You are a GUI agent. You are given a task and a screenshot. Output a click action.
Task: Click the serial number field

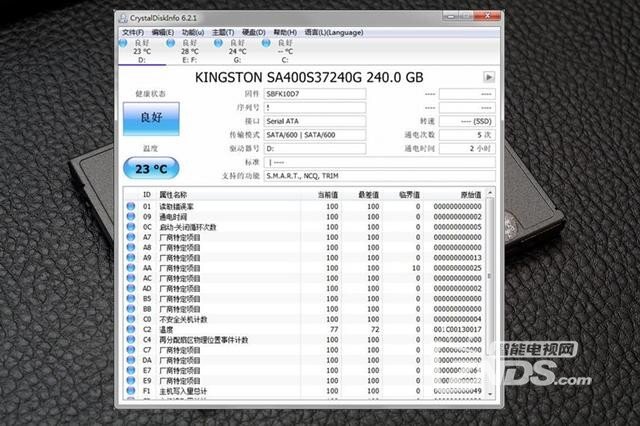pyautogui.click(x=315, y=108)
